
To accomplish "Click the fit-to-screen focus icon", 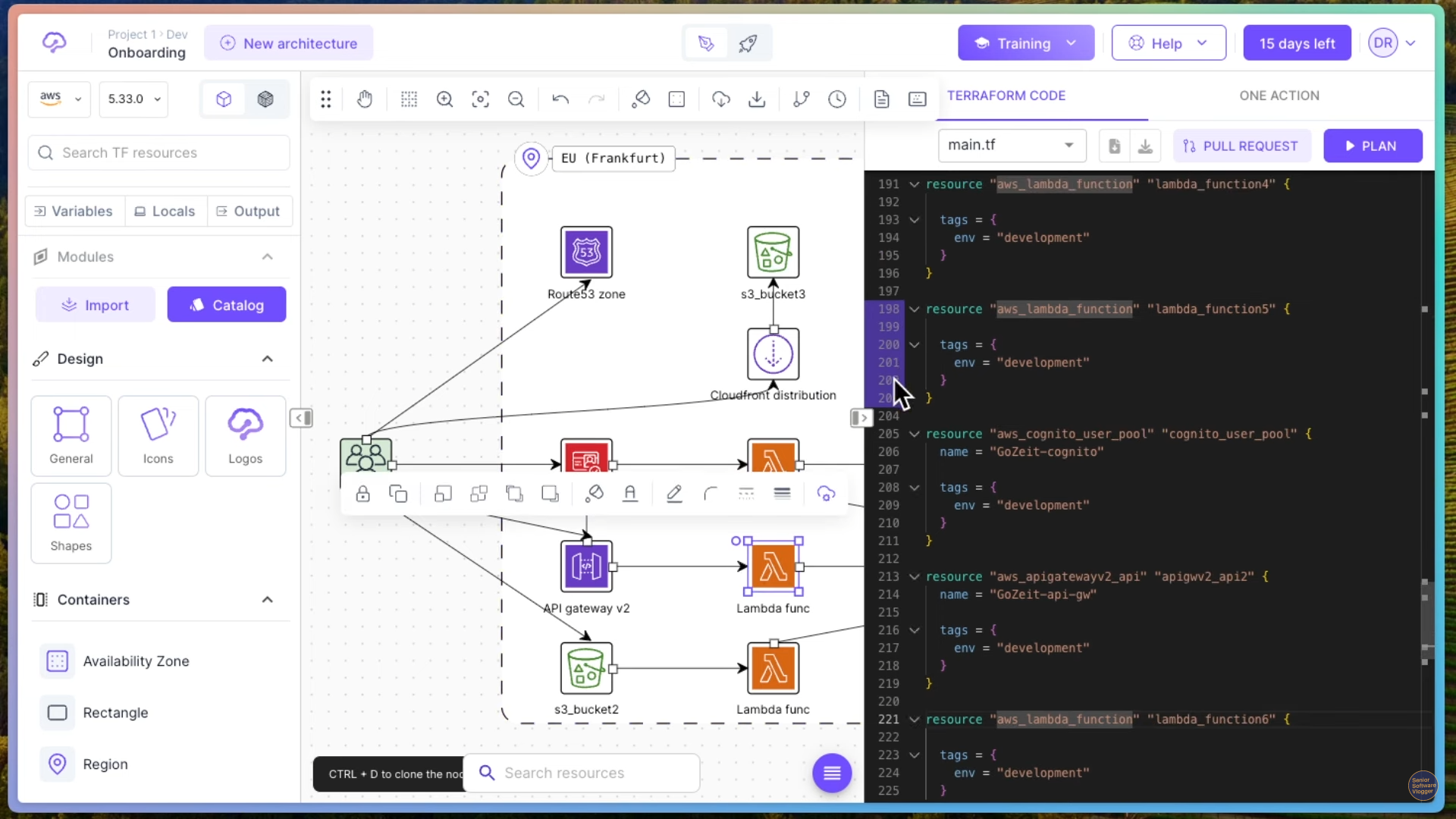I will point(480,99).
